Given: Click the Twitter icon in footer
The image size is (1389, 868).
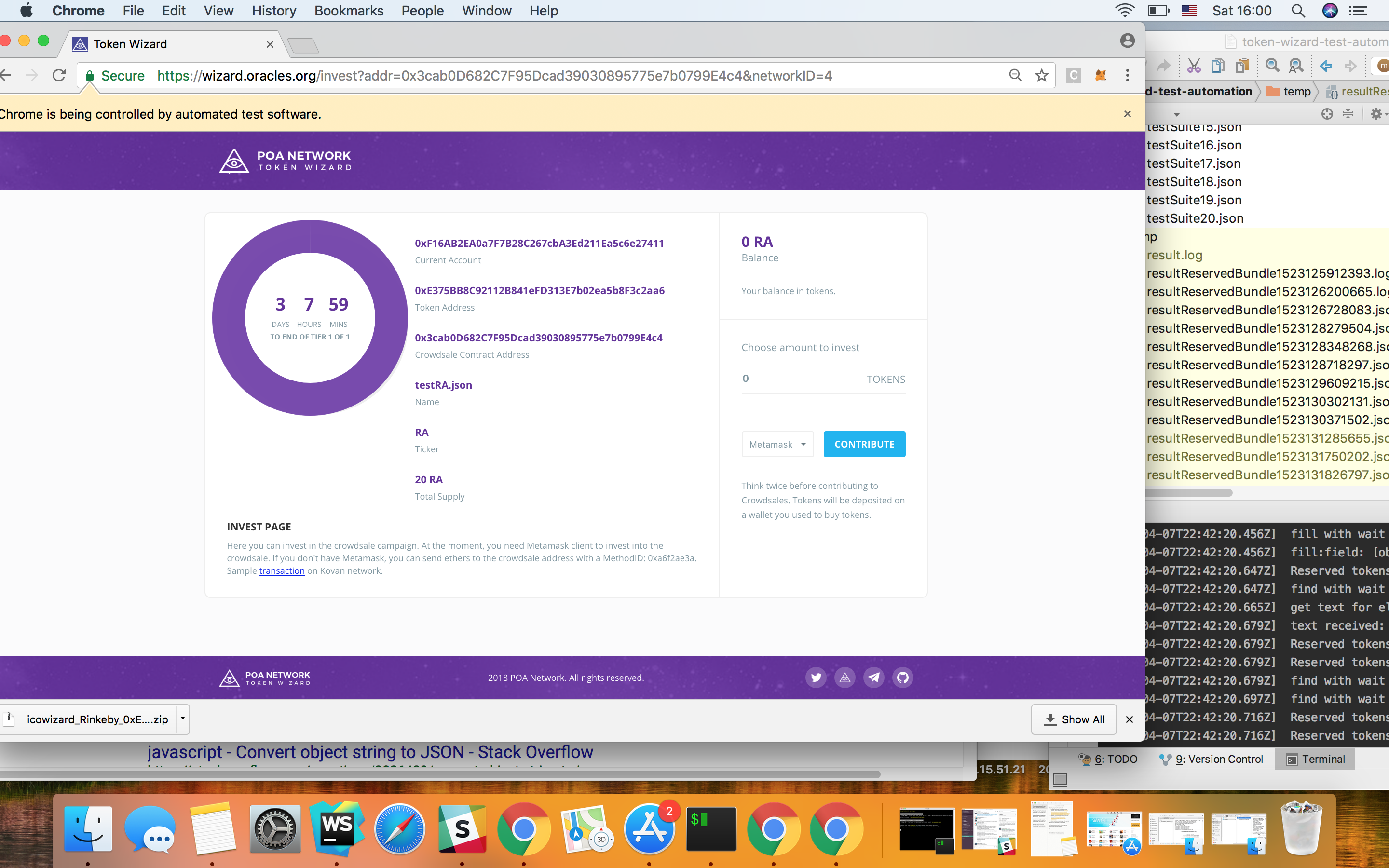Looking at the screenshot, I should point(816,678).
